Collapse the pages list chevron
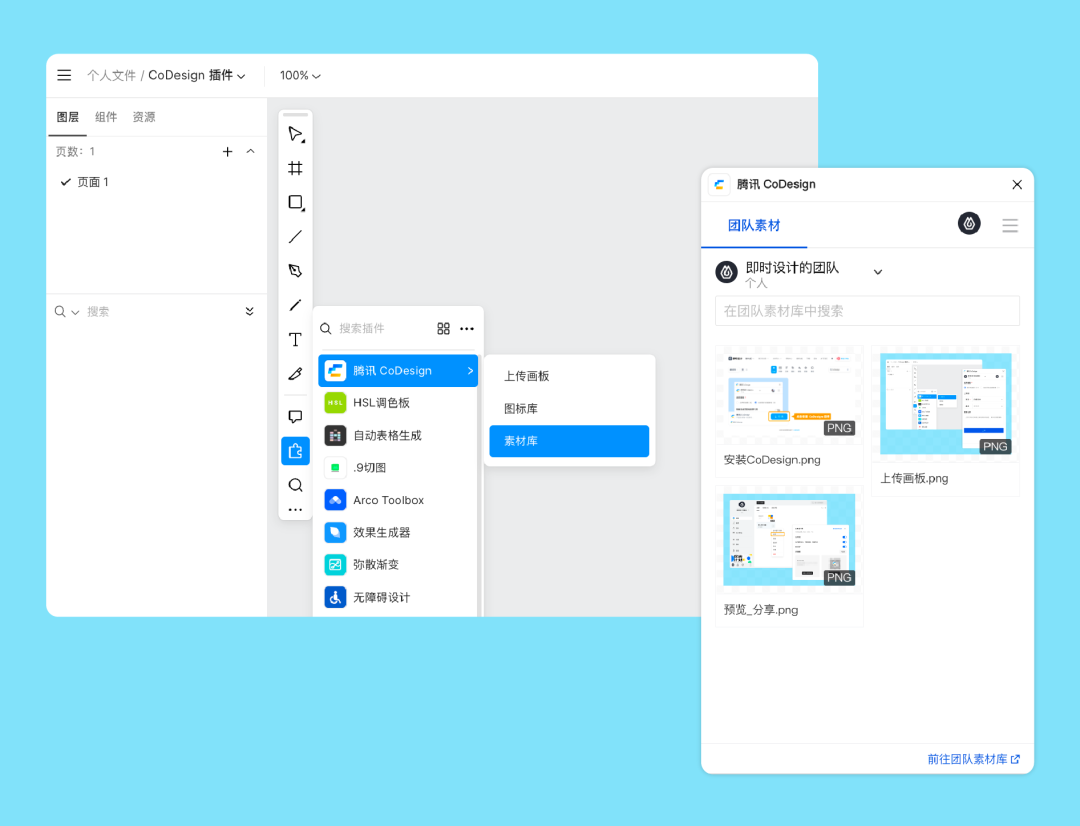 [251, 151]
